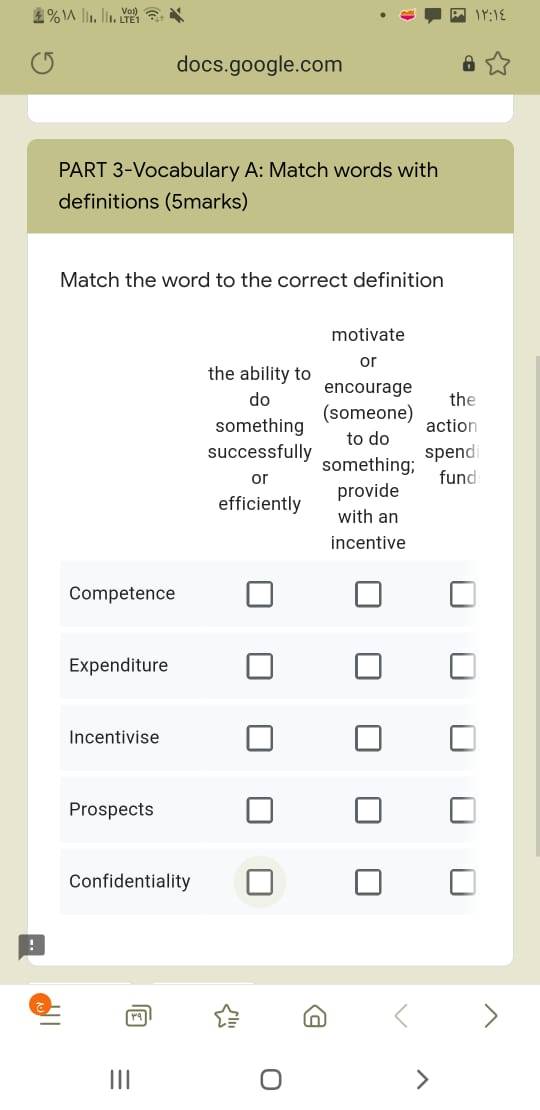Open Android recent apps navigation button

click(120, 1080)
